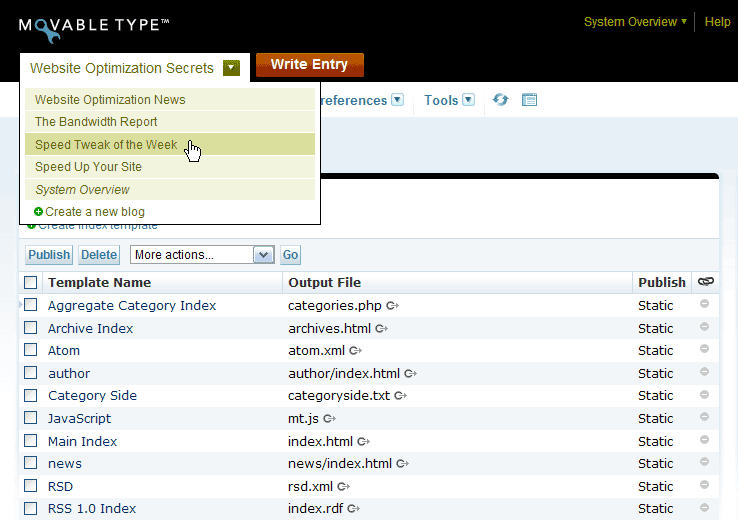Viewport: 738px width, 520px height.
Task: Click link status dot for news row
Action: 705,462
